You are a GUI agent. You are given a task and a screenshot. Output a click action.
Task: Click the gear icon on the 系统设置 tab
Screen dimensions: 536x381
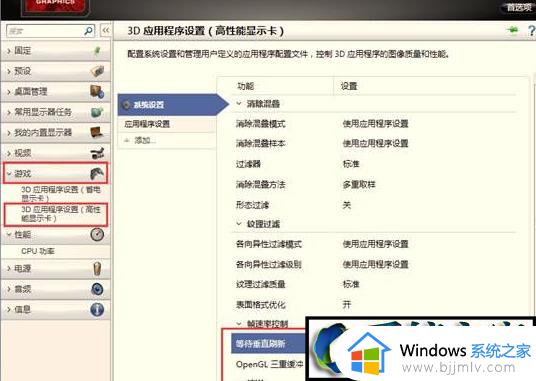[x=126, y=105]
